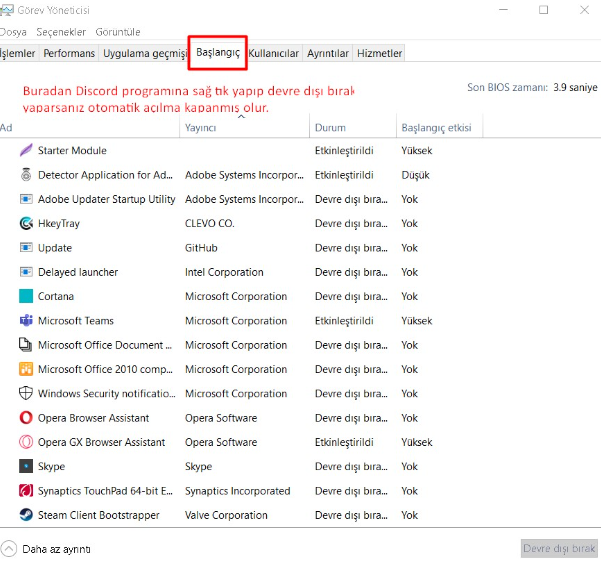601x561 pixels.
Task: Click the Synaptics TouchPad icon
Action: [x=26, y=490]
